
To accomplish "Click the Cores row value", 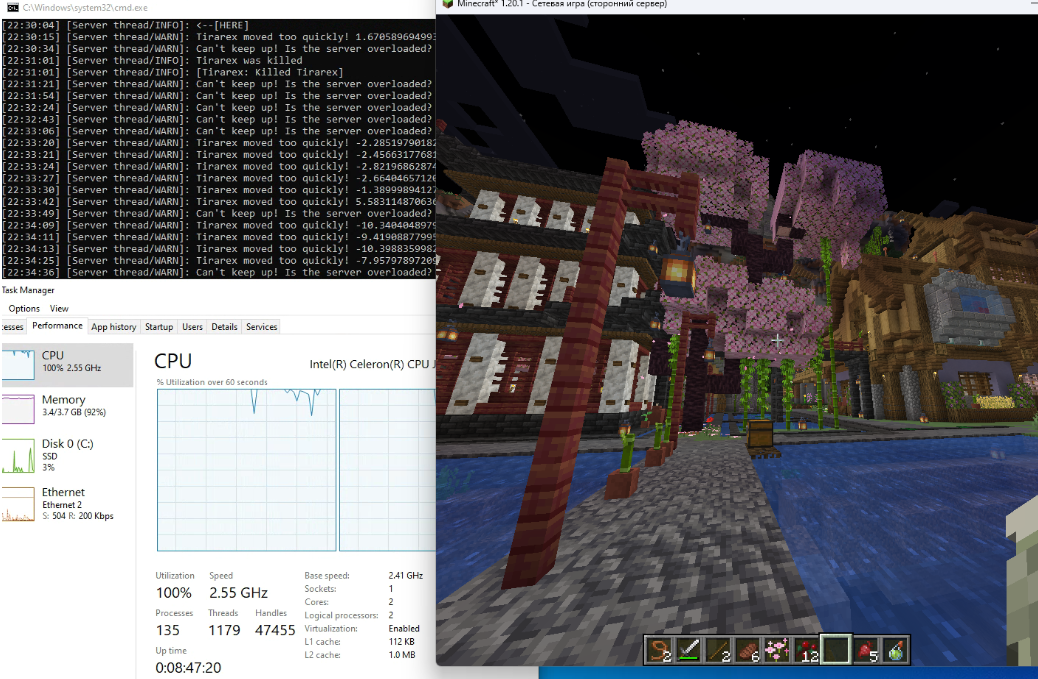I will 391,602.
